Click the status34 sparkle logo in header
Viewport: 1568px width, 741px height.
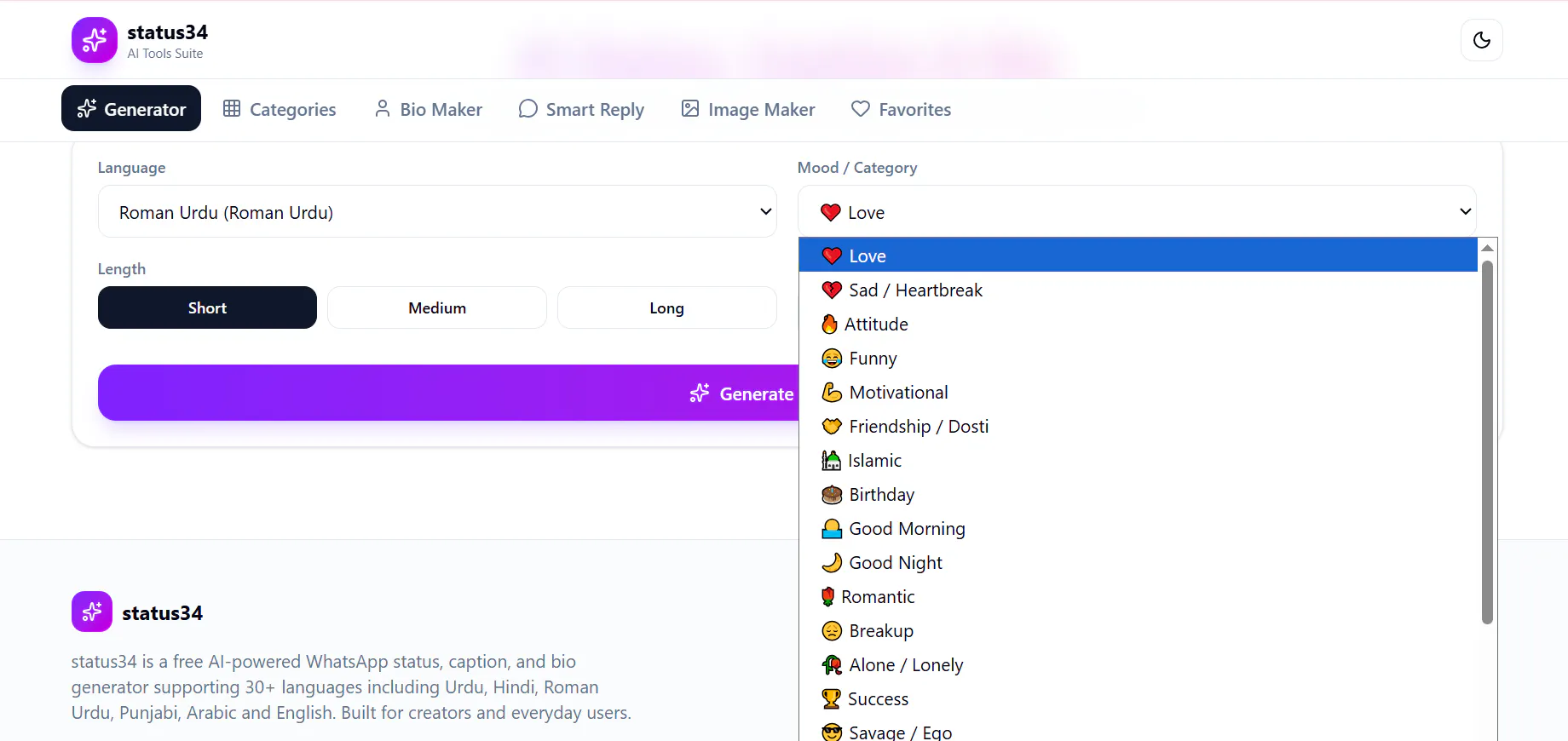tap(95, 40)
